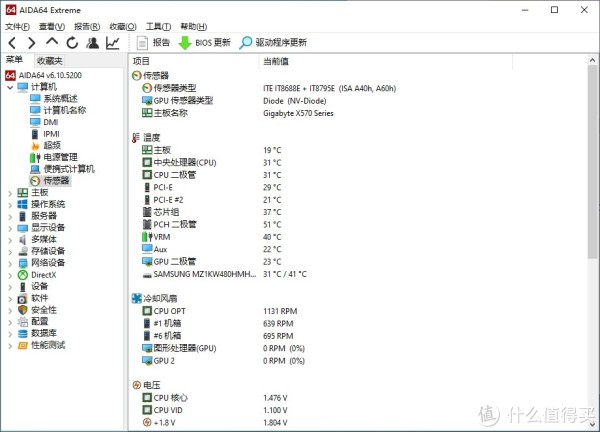Expand the 网络设备 tree node
Screen dimensions: 600x432
point(10,264)
